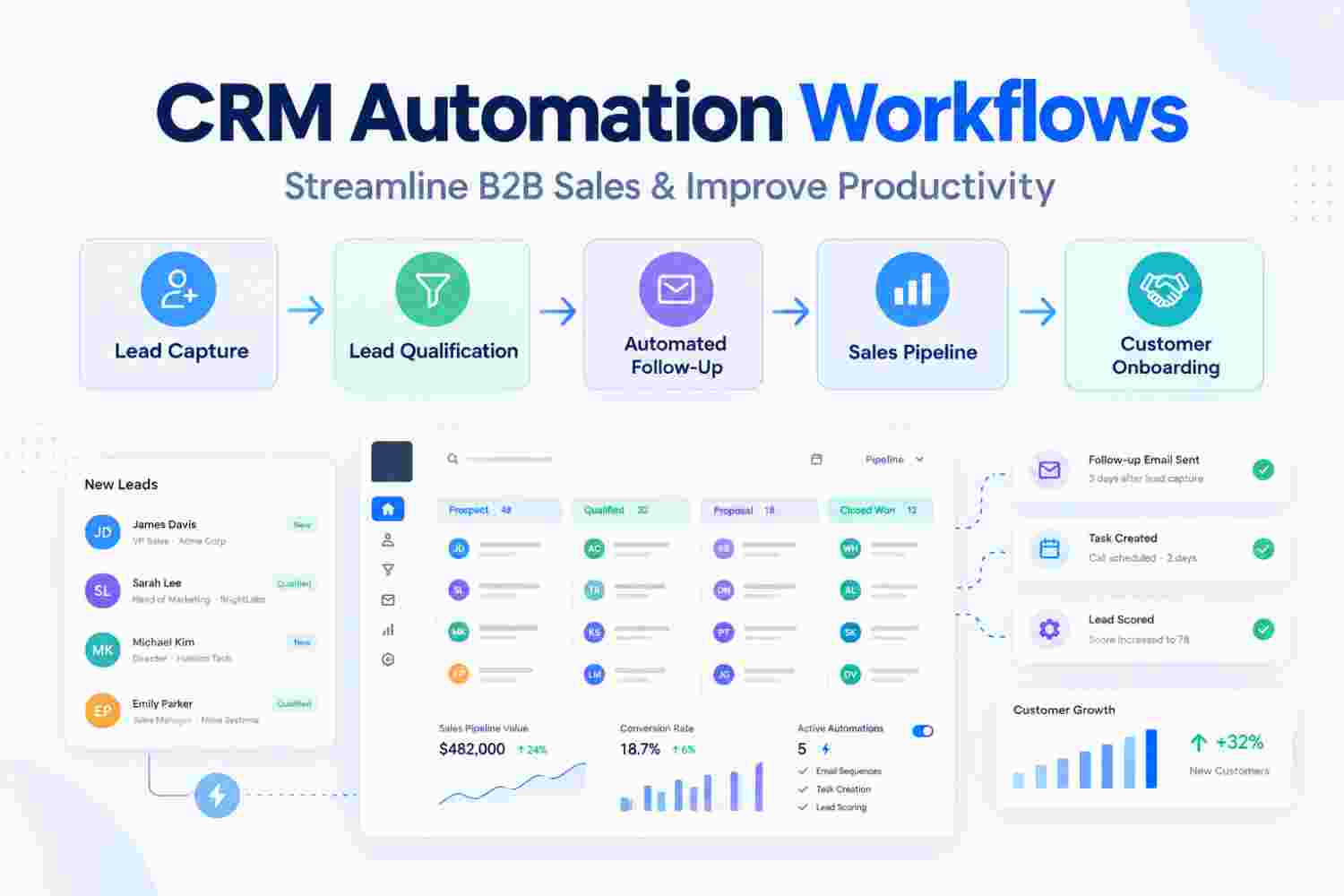Click the 18.7% conversion value

pyautogui.click(x=640, y=749)
